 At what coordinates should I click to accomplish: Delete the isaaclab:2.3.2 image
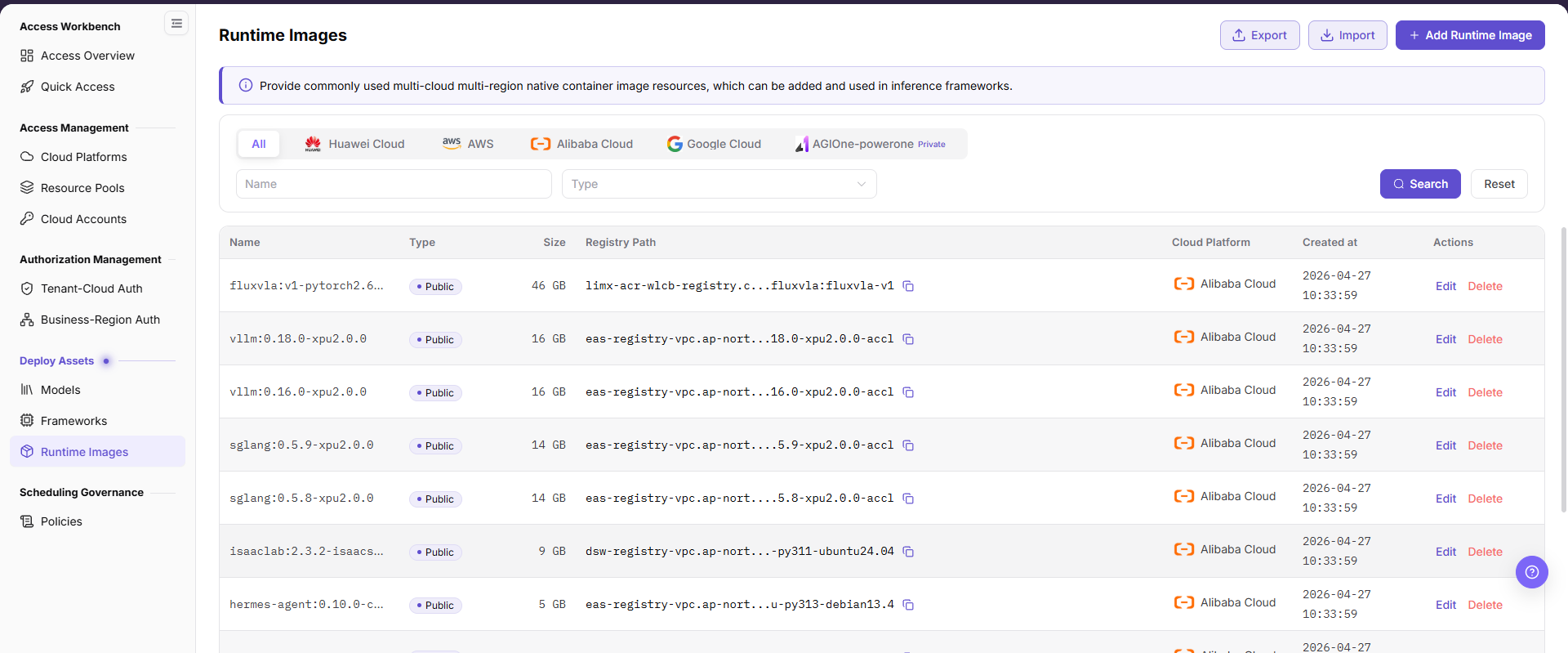[1485, 552]
